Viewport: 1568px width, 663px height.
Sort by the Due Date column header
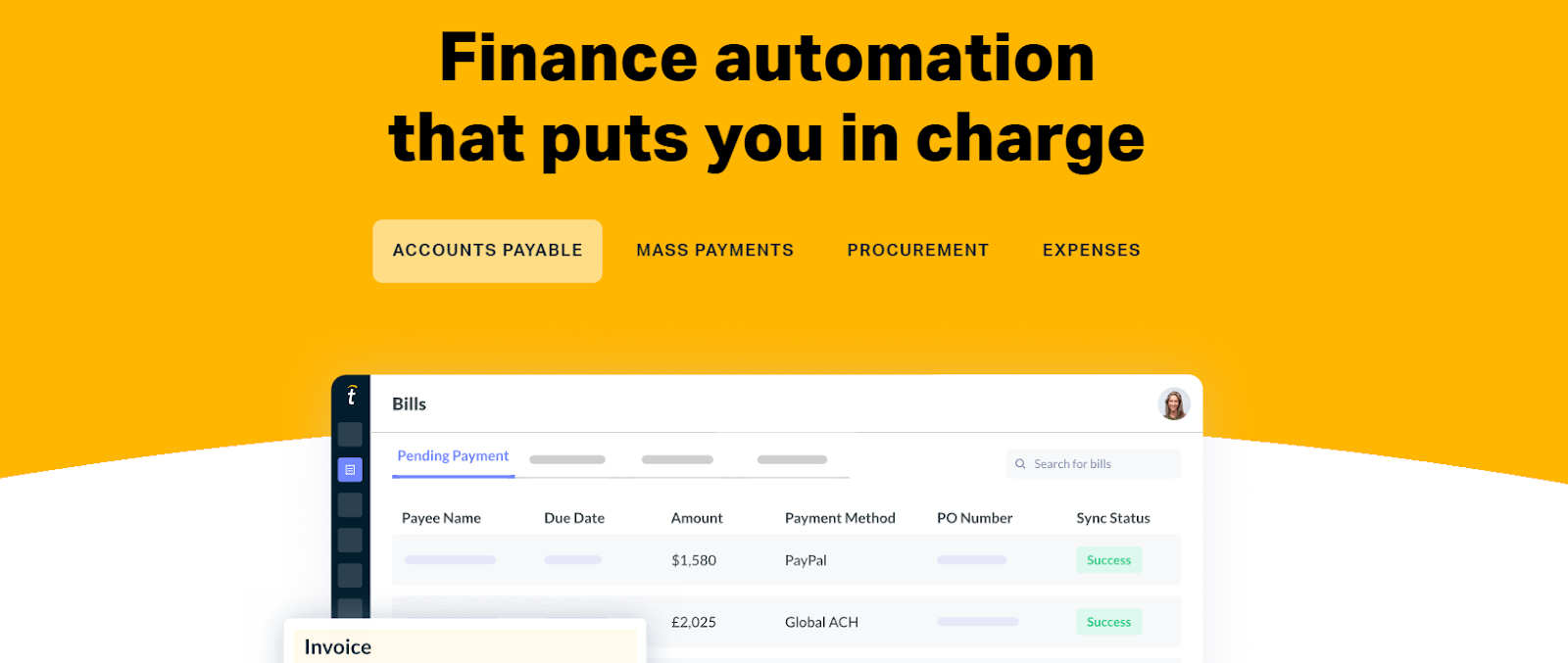(574, 518)
